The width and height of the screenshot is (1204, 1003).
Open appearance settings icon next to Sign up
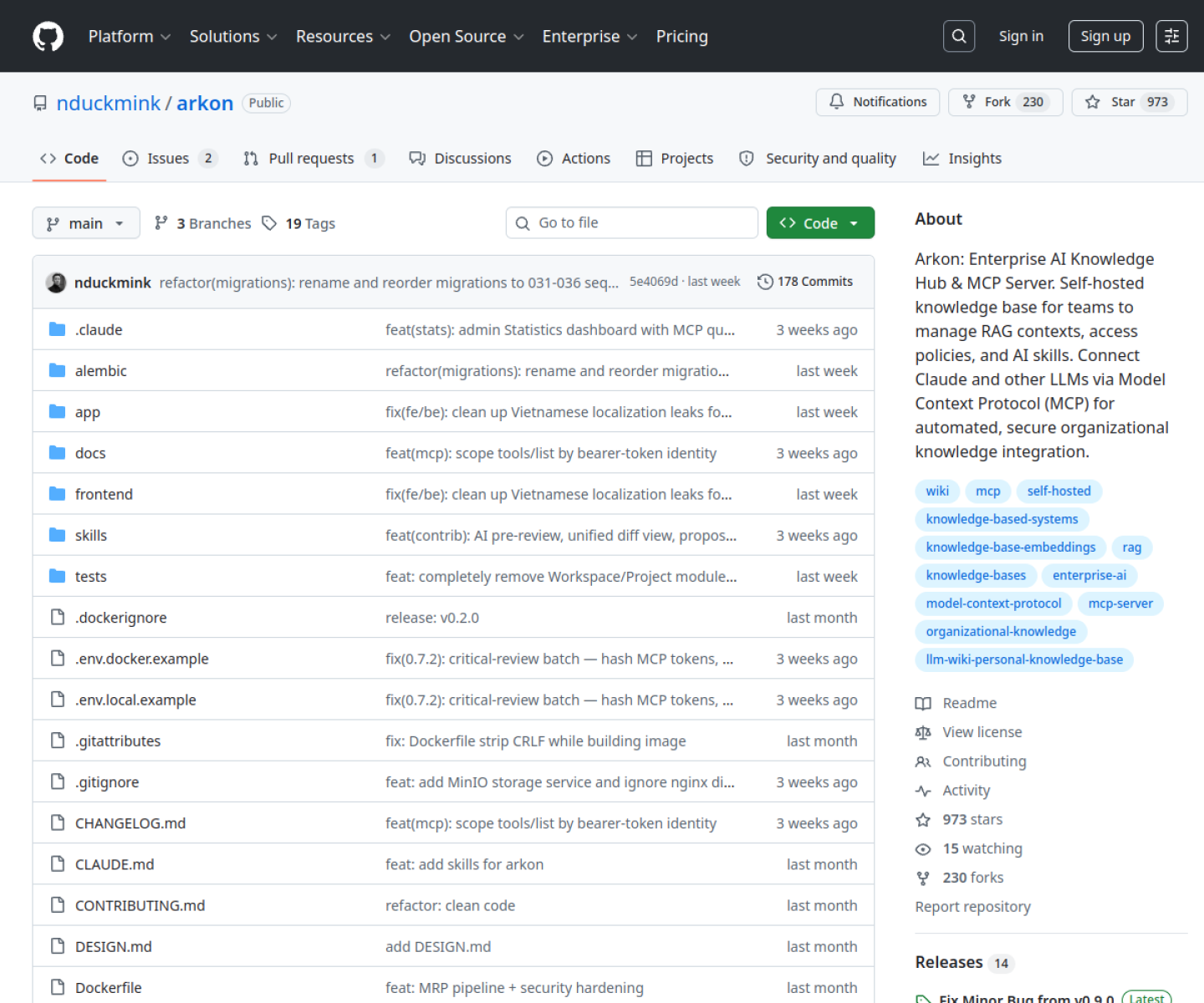1171,36
